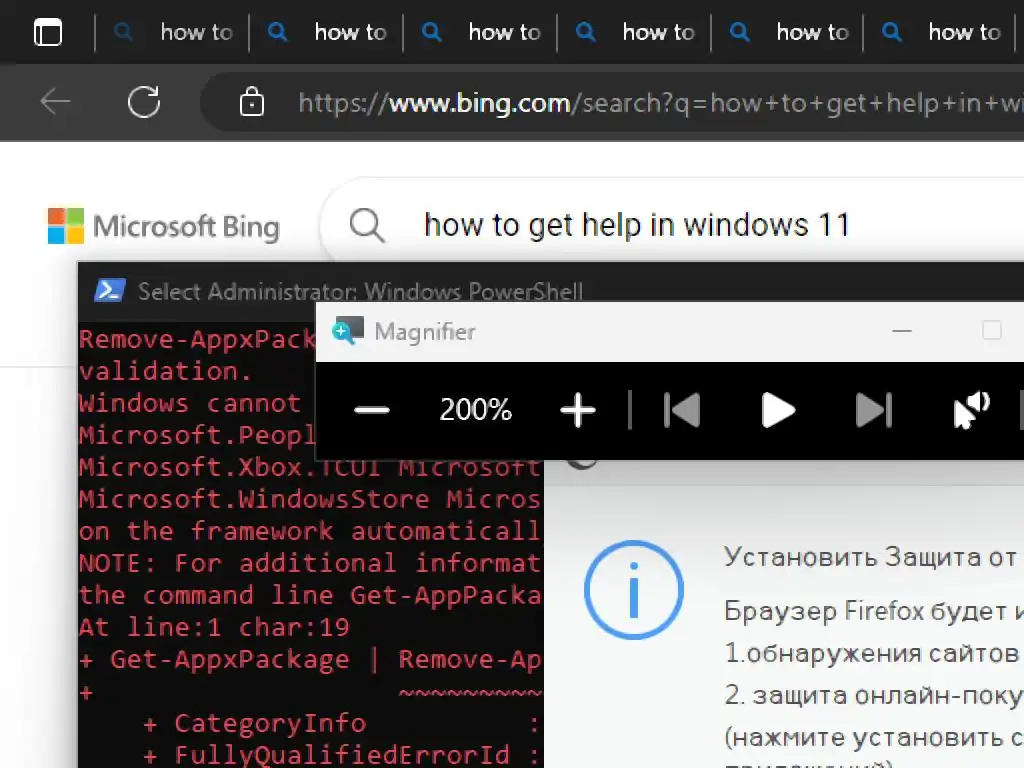1024x768 pixels.
Task: Click the '(нажмите установить' line
Action: coord(874,737)
